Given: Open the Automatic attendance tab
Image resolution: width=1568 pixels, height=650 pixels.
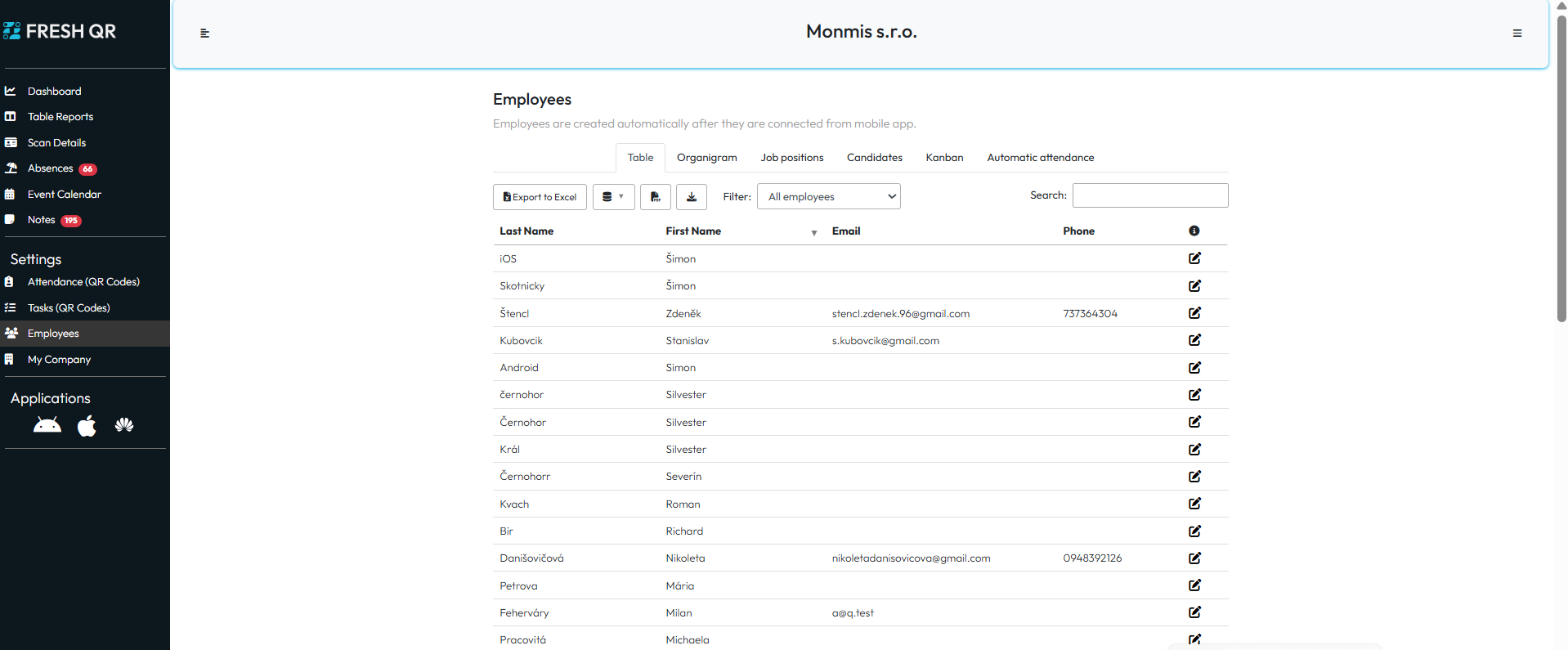Looking at the screenshot, I should pos(1040,158).
